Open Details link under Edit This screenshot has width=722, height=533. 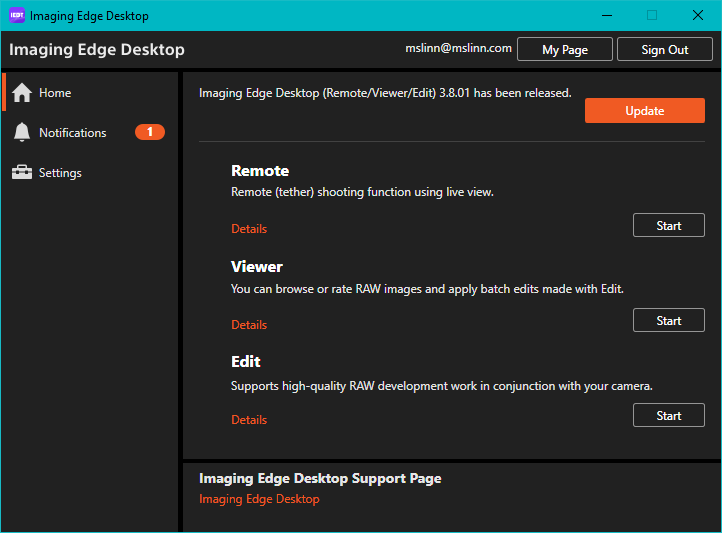click(249, 420)
